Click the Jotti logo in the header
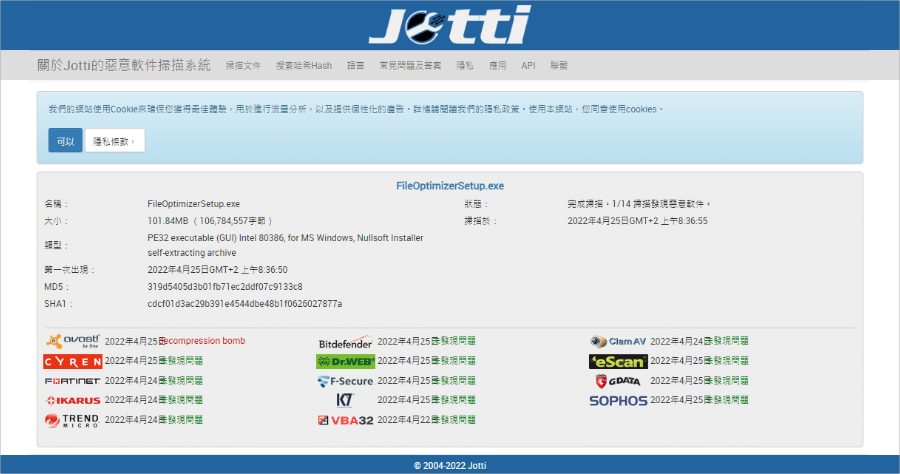This screenshot has width=900, height=474. point(449,25)
